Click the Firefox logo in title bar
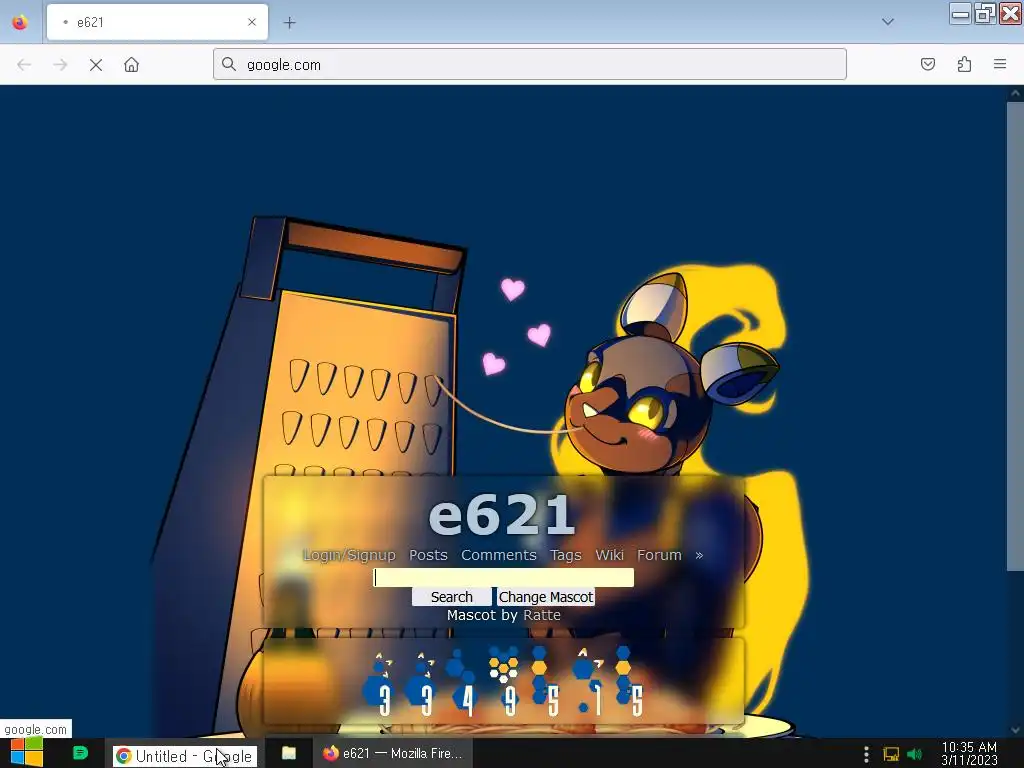 [x=20, y=22]
